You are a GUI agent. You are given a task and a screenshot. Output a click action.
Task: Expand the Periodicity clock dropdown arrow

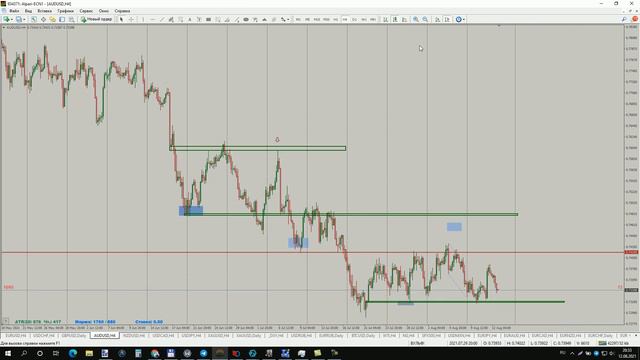[464, 19]
